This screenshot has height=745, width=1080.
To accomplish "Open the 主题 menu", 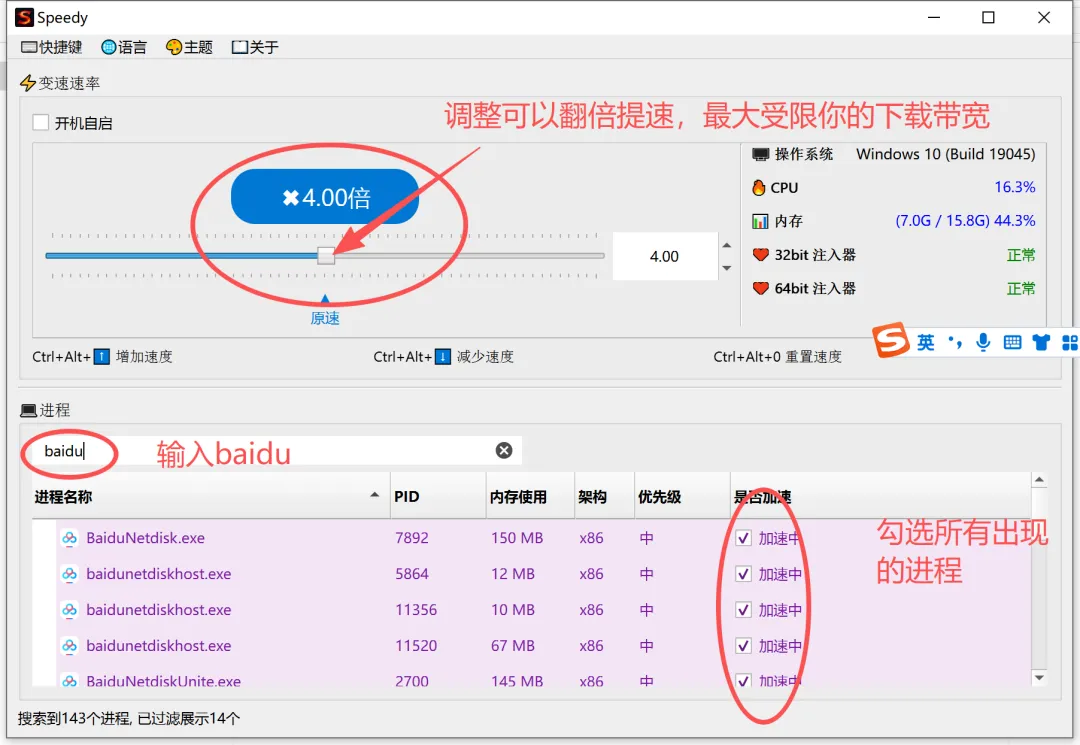I will 189,47.
